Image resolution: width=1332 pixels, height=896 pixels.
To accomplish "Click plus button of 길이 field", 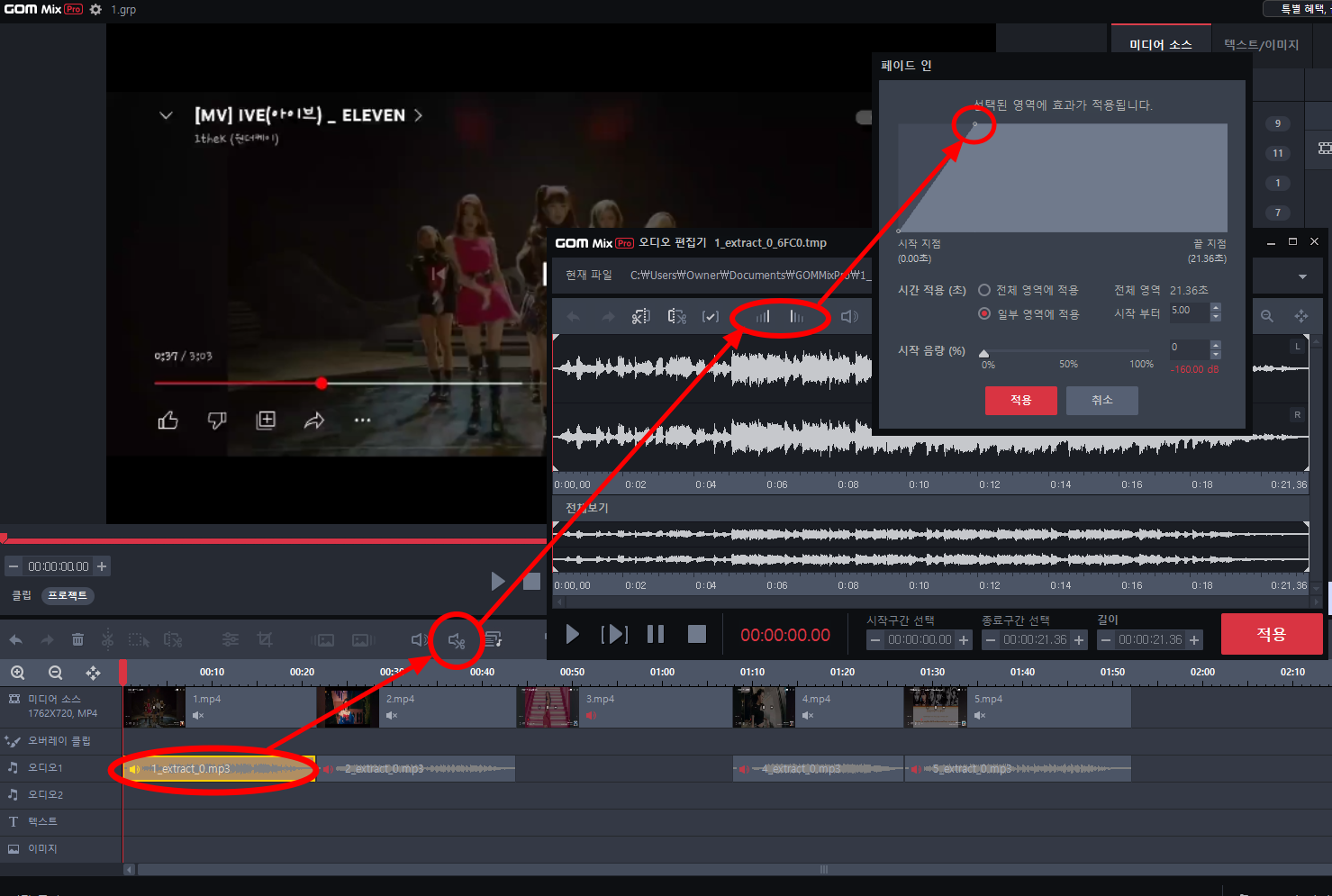I will [x=1194, y=640].
